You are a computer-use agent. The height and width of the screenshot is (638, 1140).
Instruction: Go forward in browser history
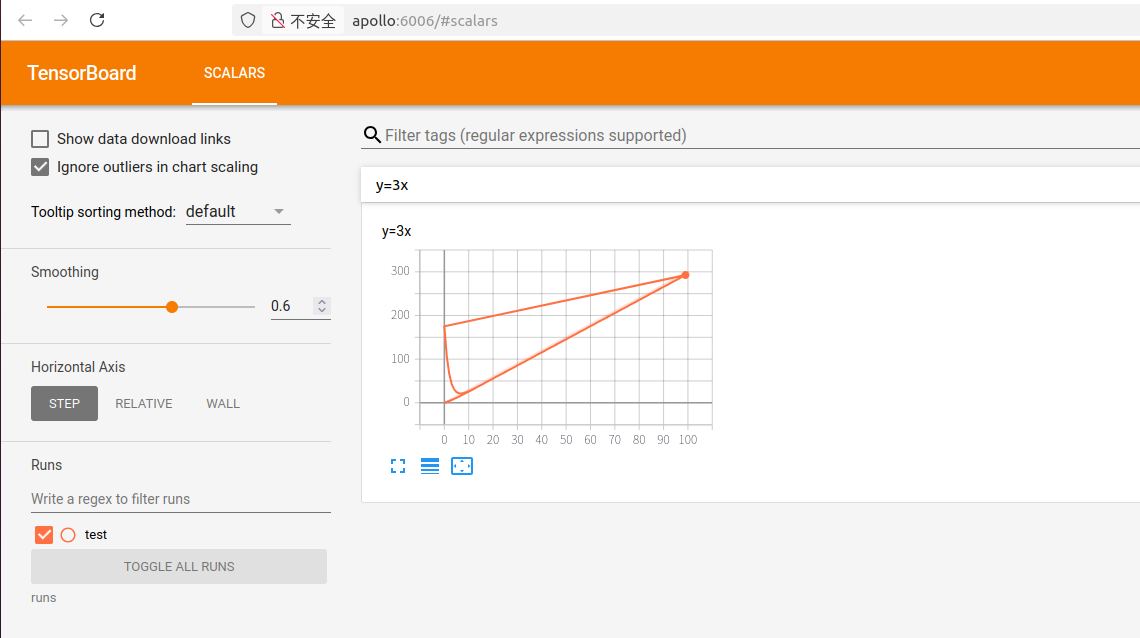point(61,20)
